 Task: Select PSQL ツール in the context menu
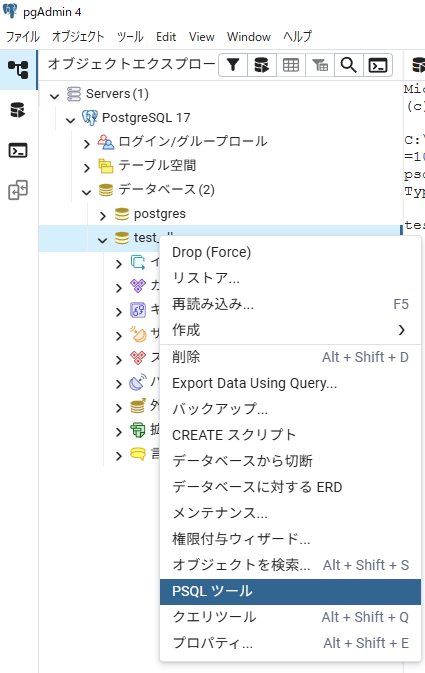pos(290,591)
